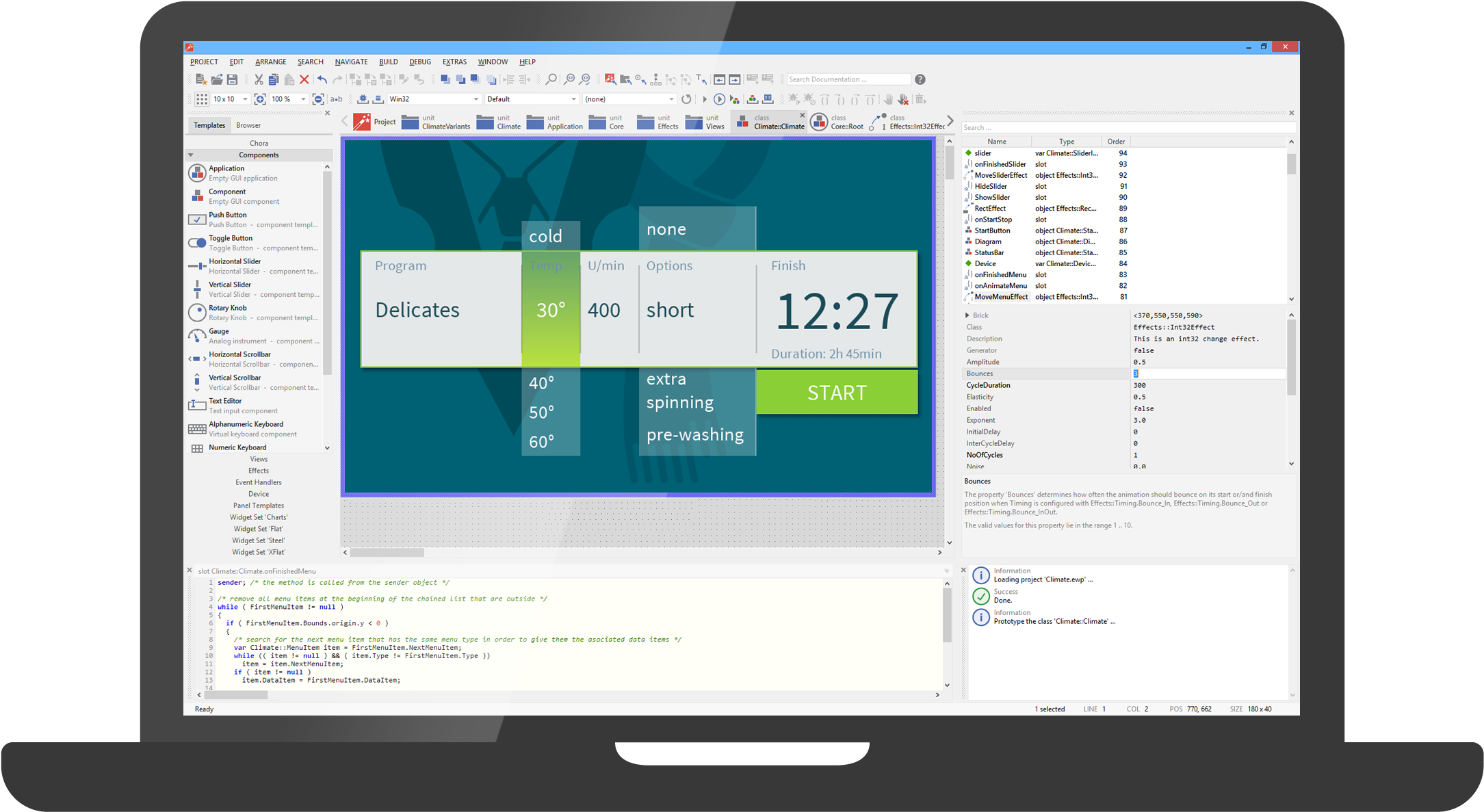The image size is (1484, 812).
Task: Toggle the 10x10 grid display
Action: (x=202, y=99)
